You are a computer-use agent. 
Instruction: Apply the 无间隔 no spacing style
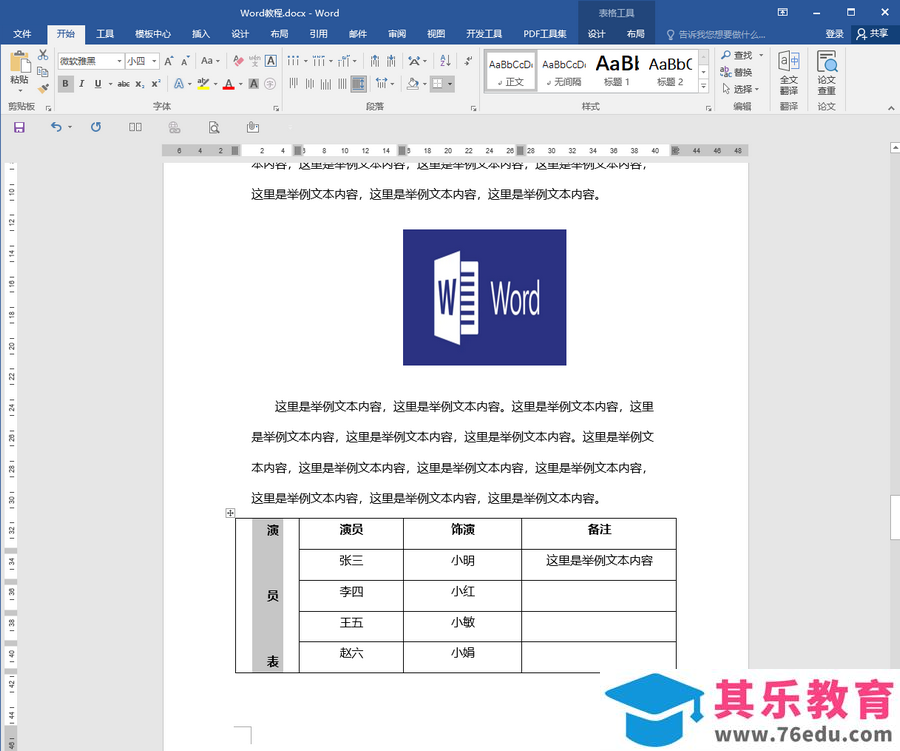coord(564,70)
